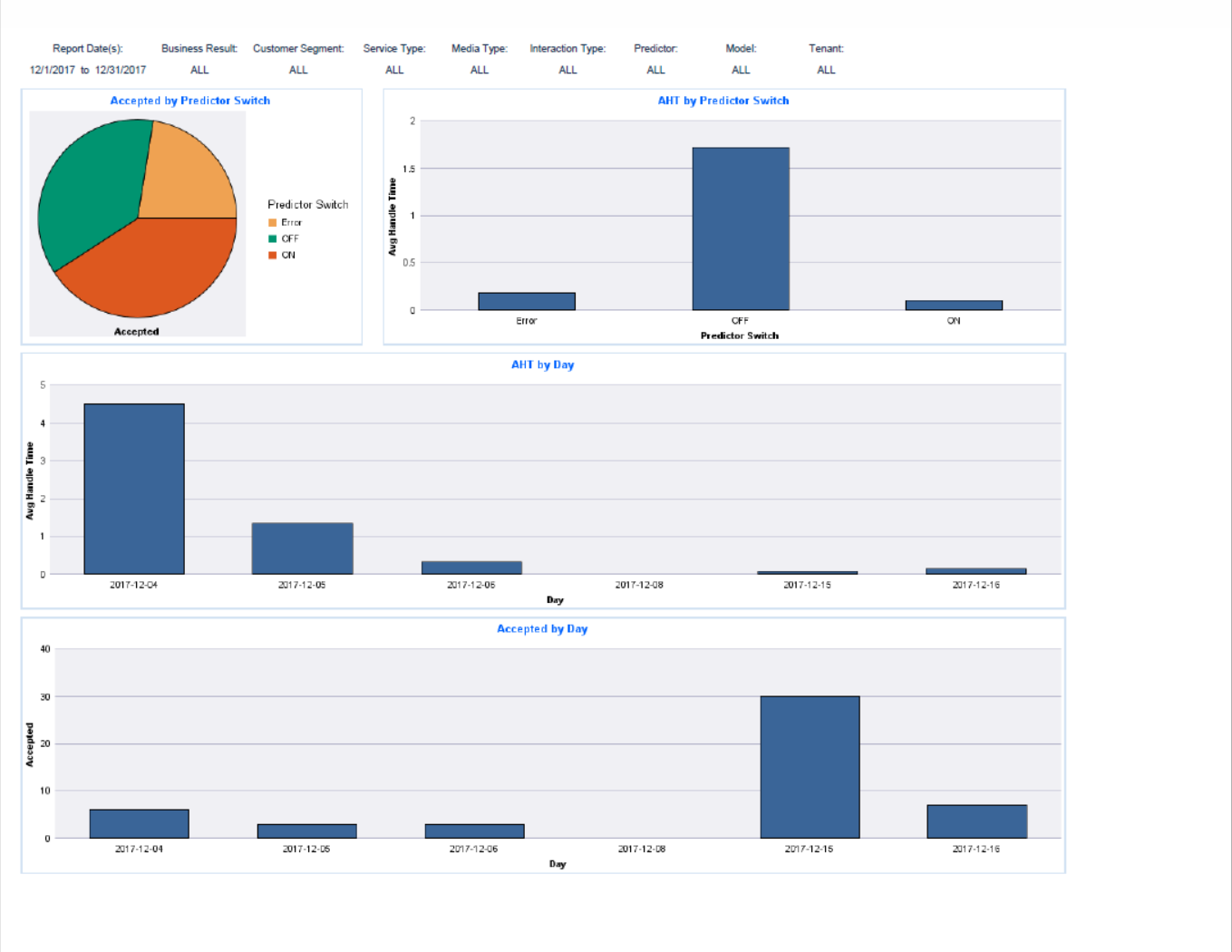
Task: Click the ON red-orange legend swatch
Action: pos(272,256)
